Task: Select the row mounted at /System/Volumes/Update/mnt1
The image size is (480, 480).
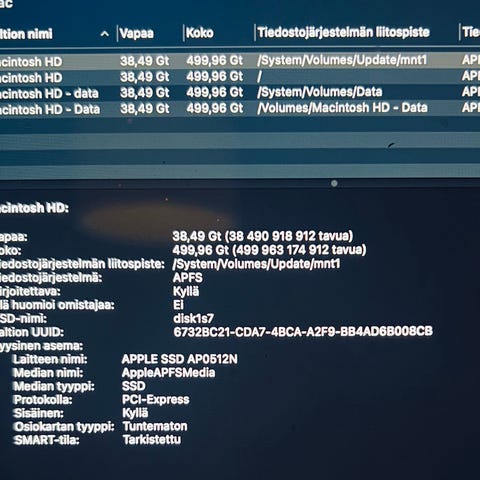Action: [240, 61]
